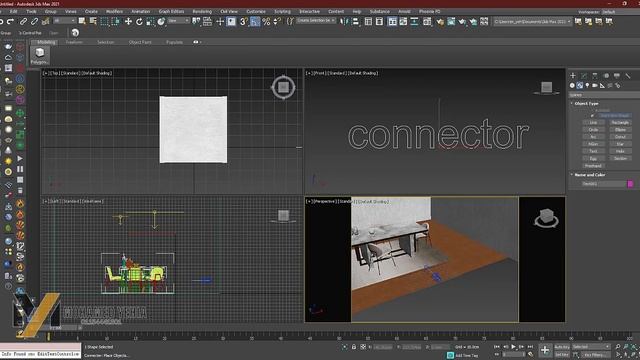This screenshot has height=360, width=640.
Task: Switch to the Freeform ribbon tab
Action: [x=74, y=42]
